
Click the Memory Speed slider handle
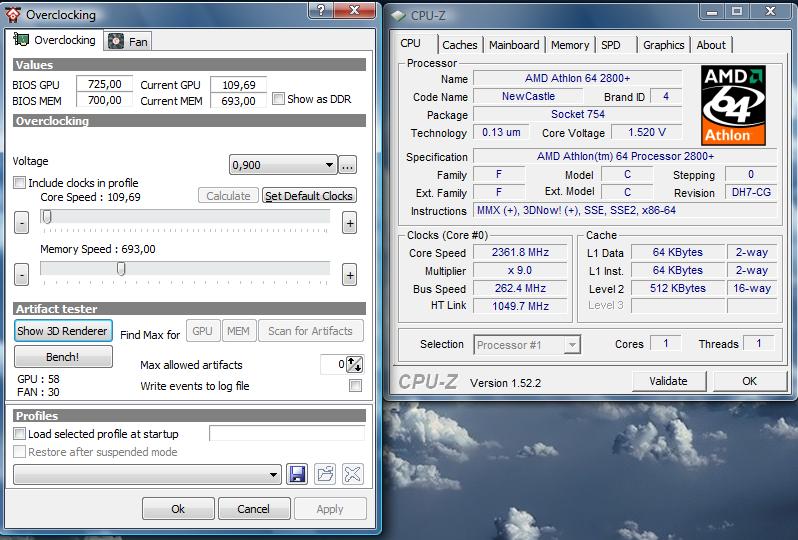click(x=121, y=269)
